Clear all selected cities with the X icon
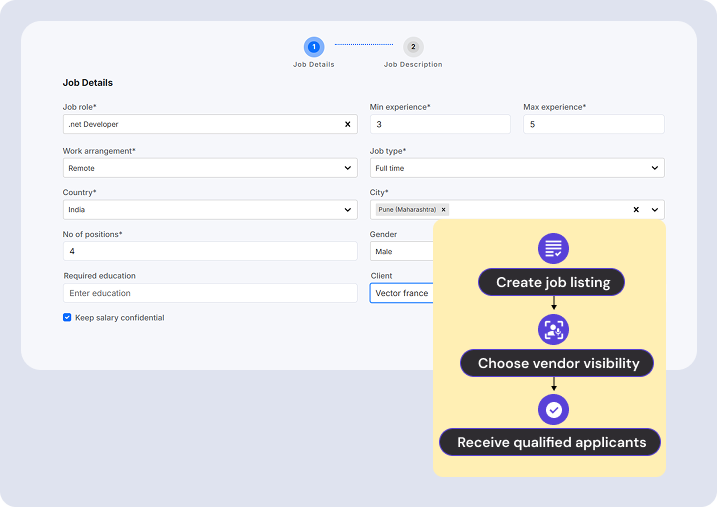Image resolution: width=717 pixels, height=507 pixels. click(x=636, y=210)
